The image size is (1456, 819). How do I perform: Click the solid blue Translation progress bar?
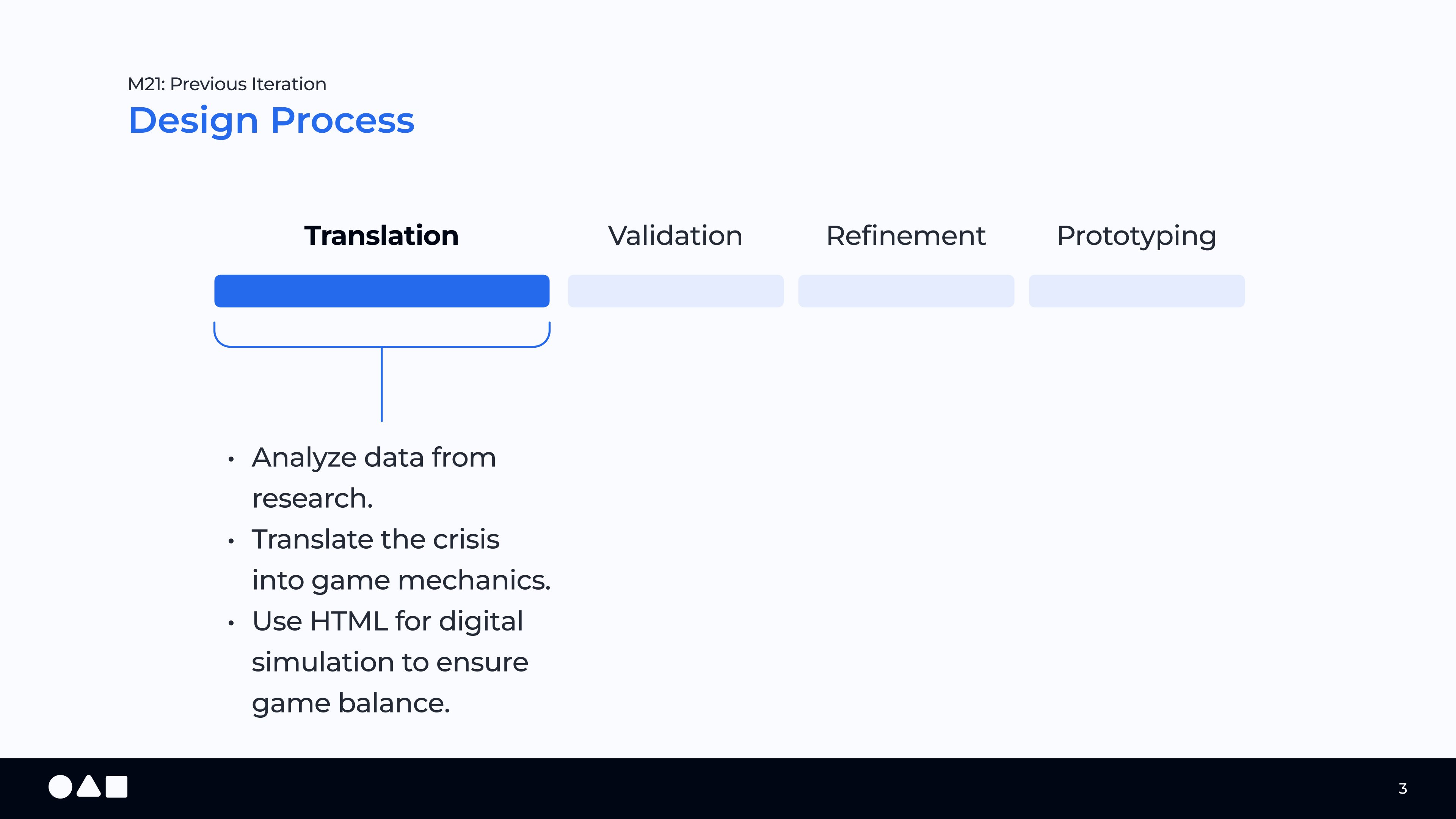381,291
